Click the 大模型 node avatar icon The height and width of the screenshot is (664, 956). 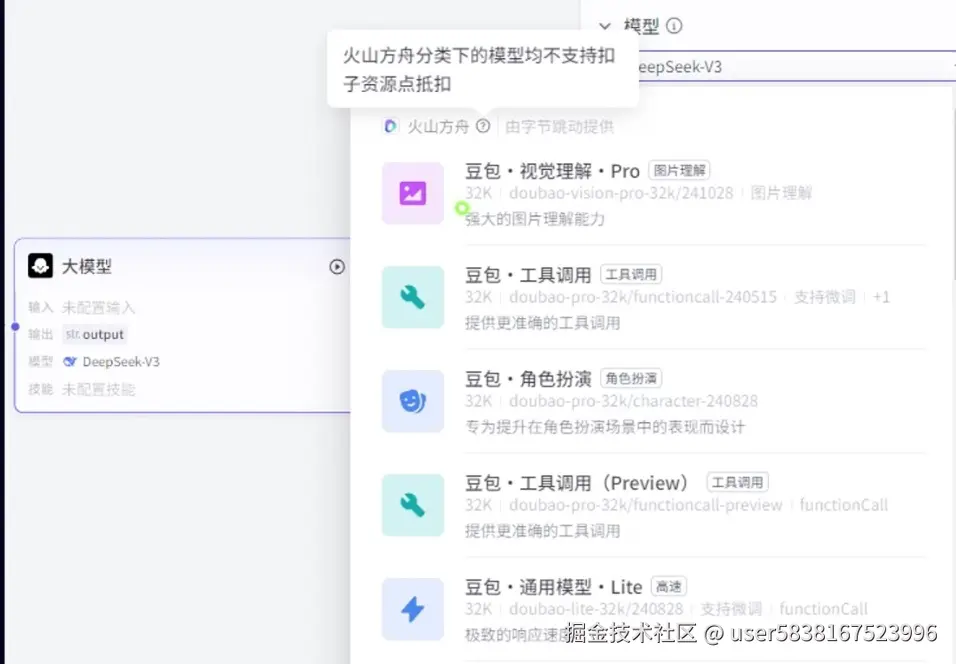tap(40, 266)
